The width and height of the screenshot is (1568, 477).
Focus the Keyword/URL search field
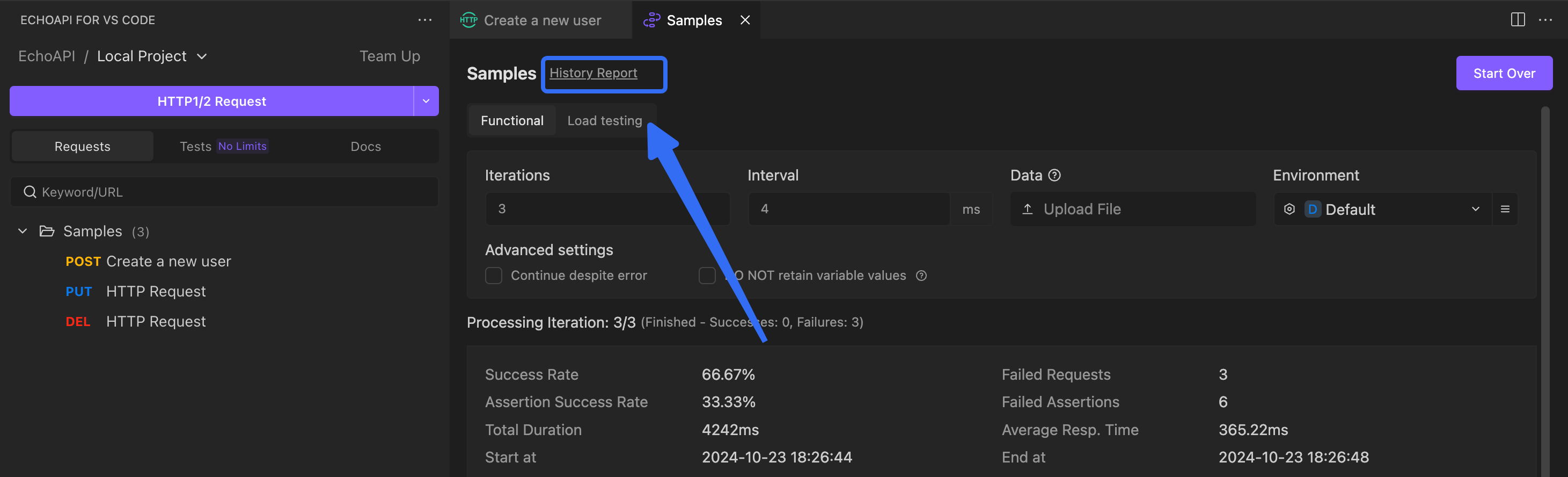click(x=224, y=192)
